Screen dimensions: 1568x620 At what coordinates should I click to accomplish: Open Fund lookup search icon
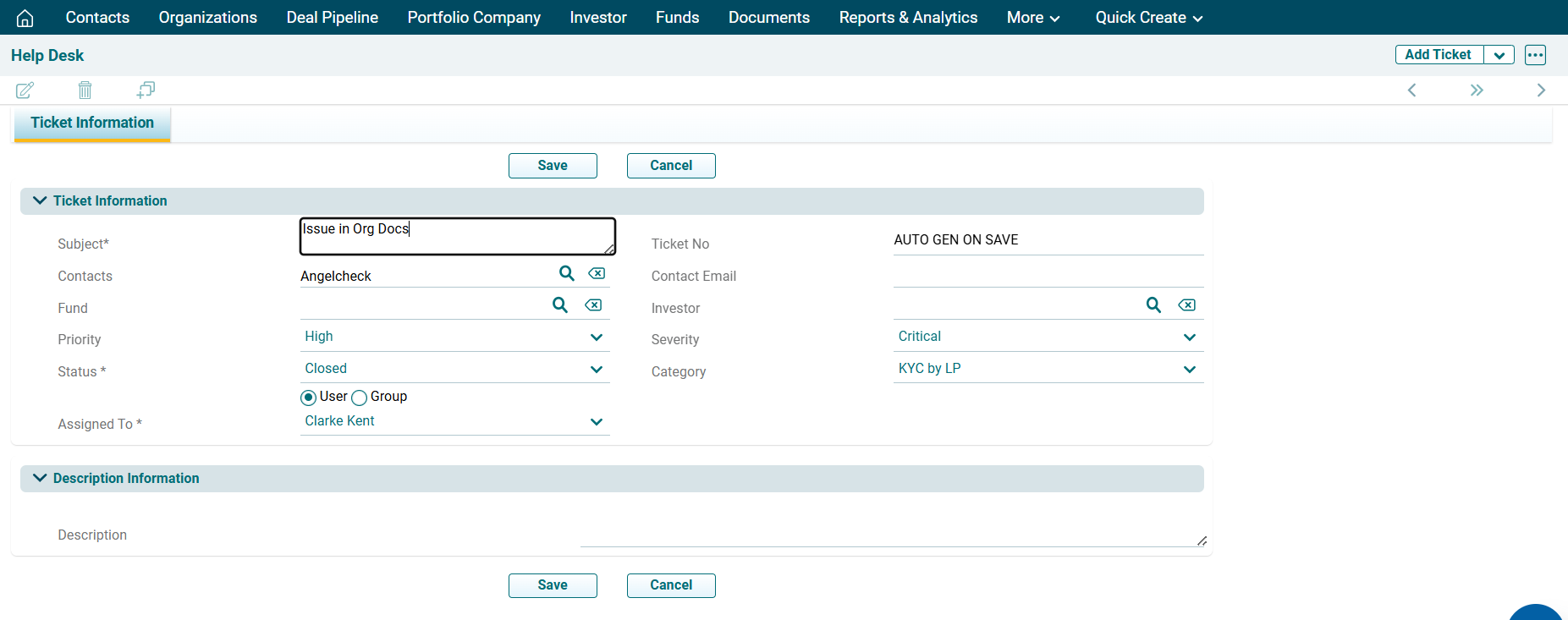(560, 305)
